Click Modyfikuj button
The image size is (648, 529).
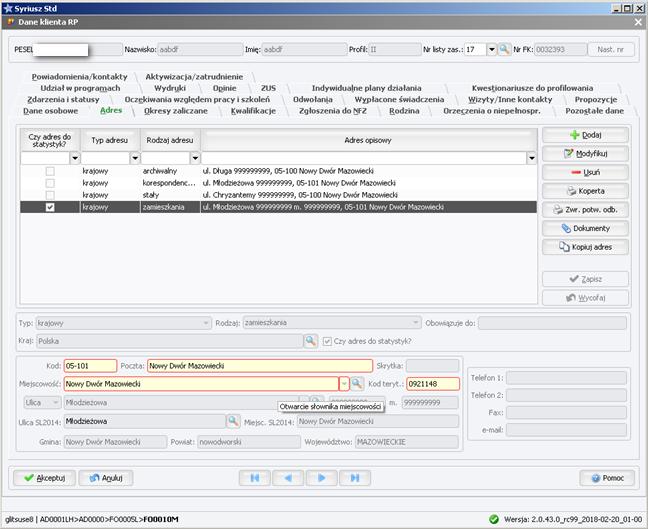(x=585, y=153)
